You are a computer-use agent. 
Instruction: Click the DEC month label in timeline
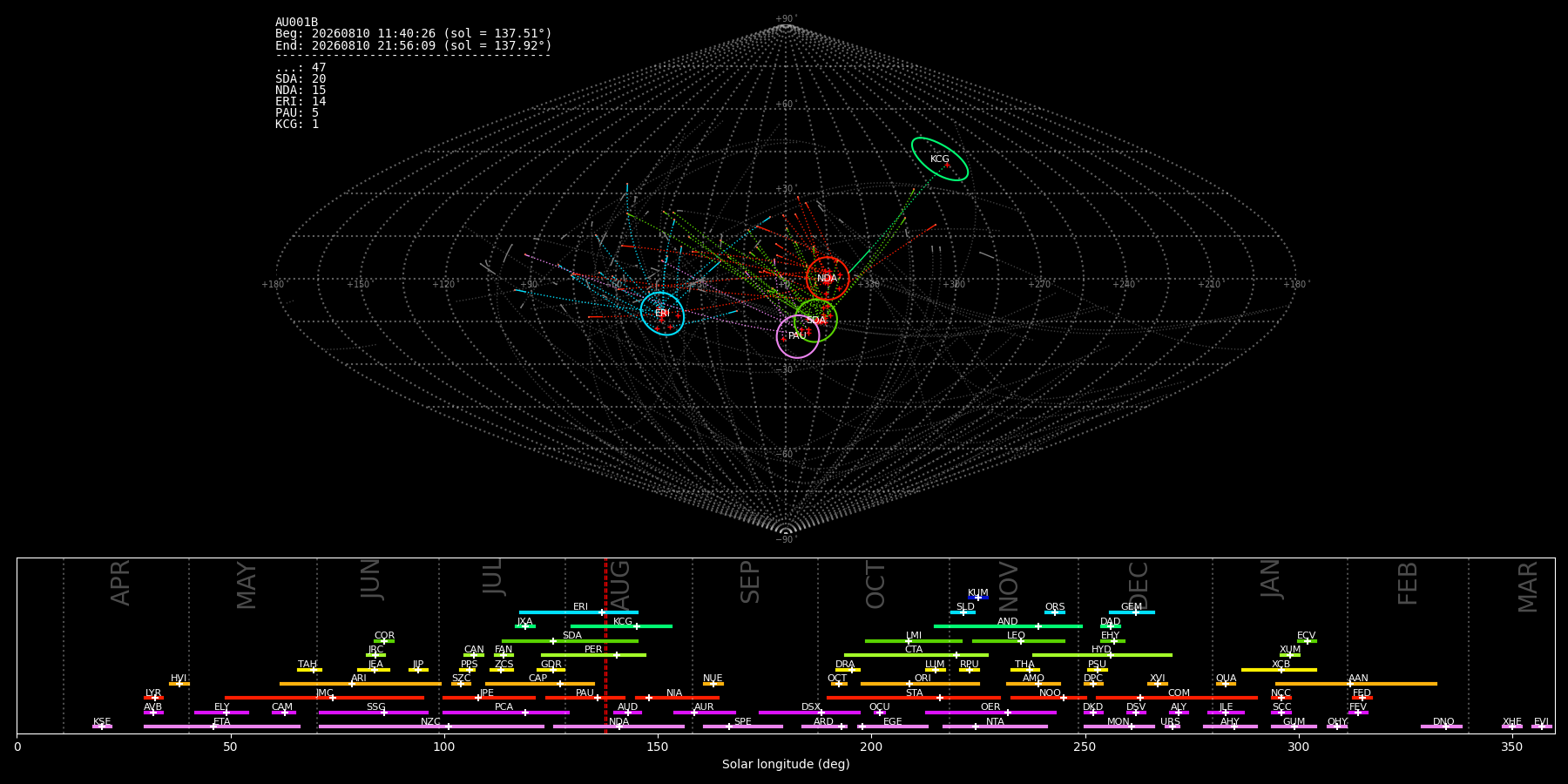point(1139,585)
